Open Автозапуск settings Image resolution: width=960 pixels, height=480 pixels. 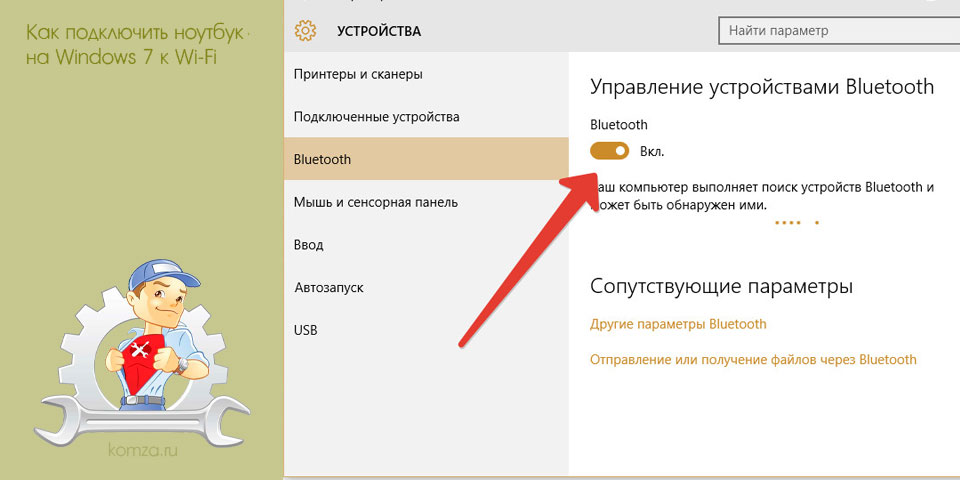427,288
